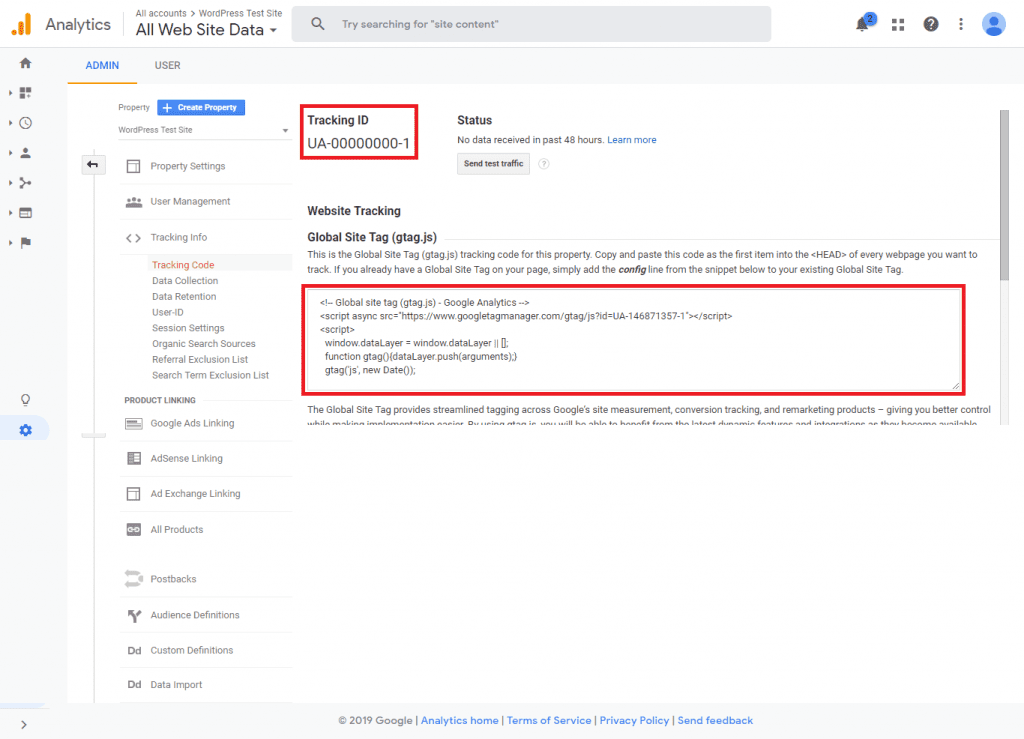
Task: Open the Google apps grid icon
Action: [x=897, y=23]
